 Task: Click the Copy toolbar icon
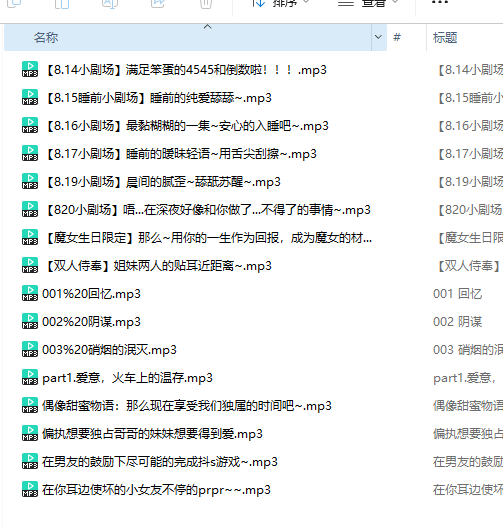tap(14, 3)
